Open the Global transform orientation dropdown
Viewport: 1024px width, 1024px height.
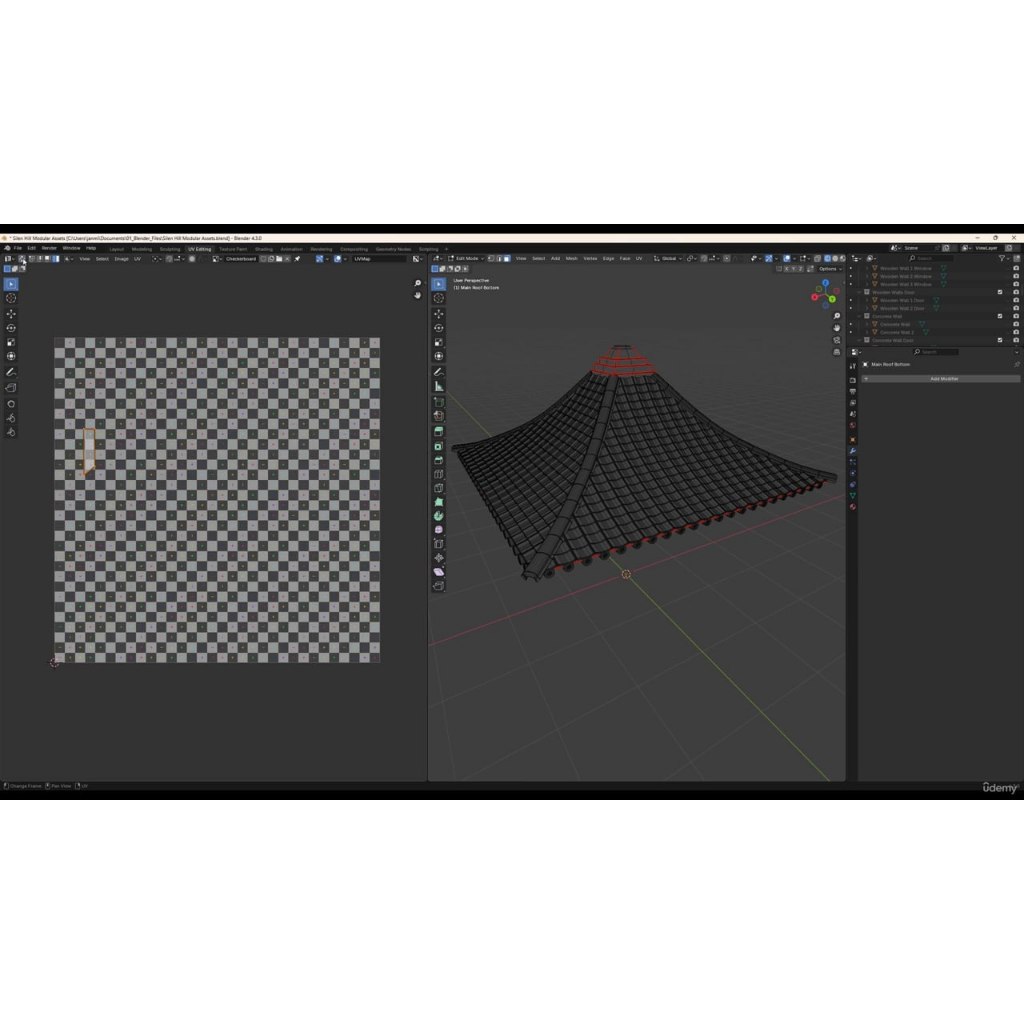coord(667,259)
